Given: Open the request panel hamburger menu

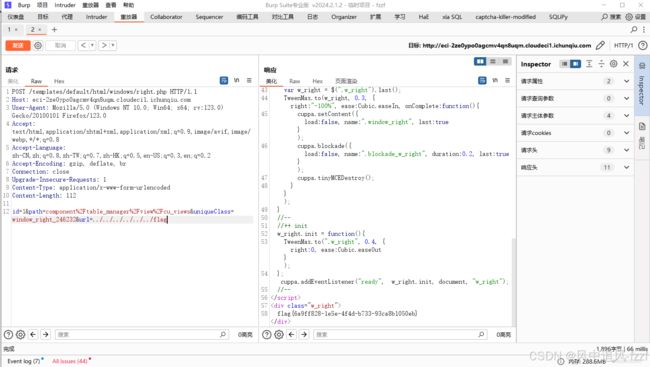Looking at the screenshot, I should coord(249,80).
